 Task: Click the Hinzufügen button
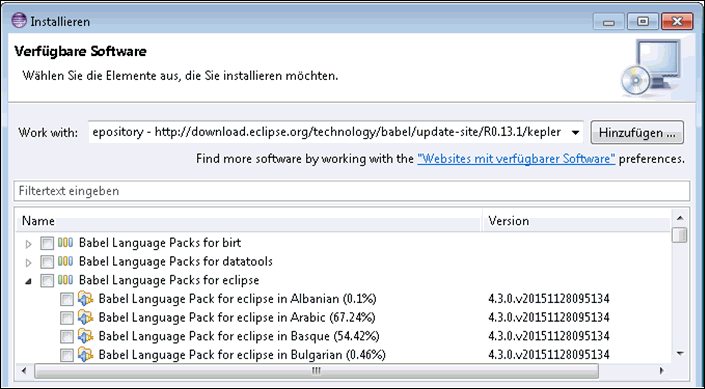[x=637, y=133]
